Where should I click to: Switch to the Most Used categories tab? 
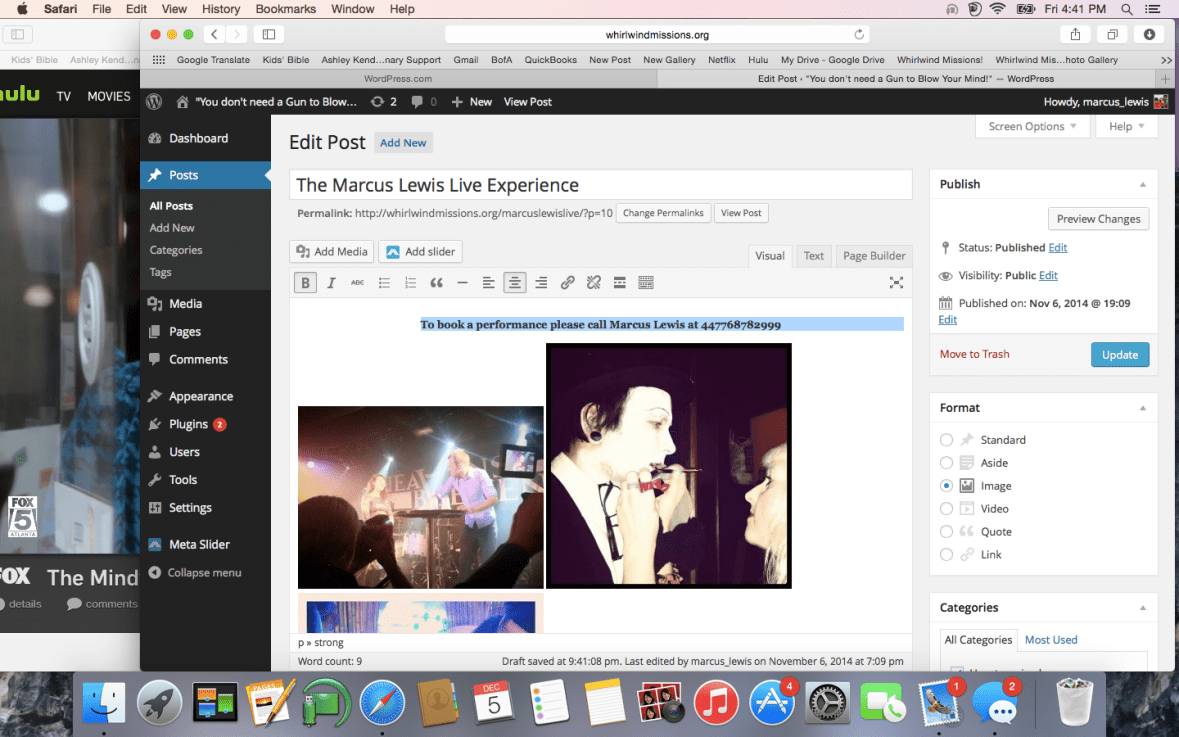coord(1051,639)
